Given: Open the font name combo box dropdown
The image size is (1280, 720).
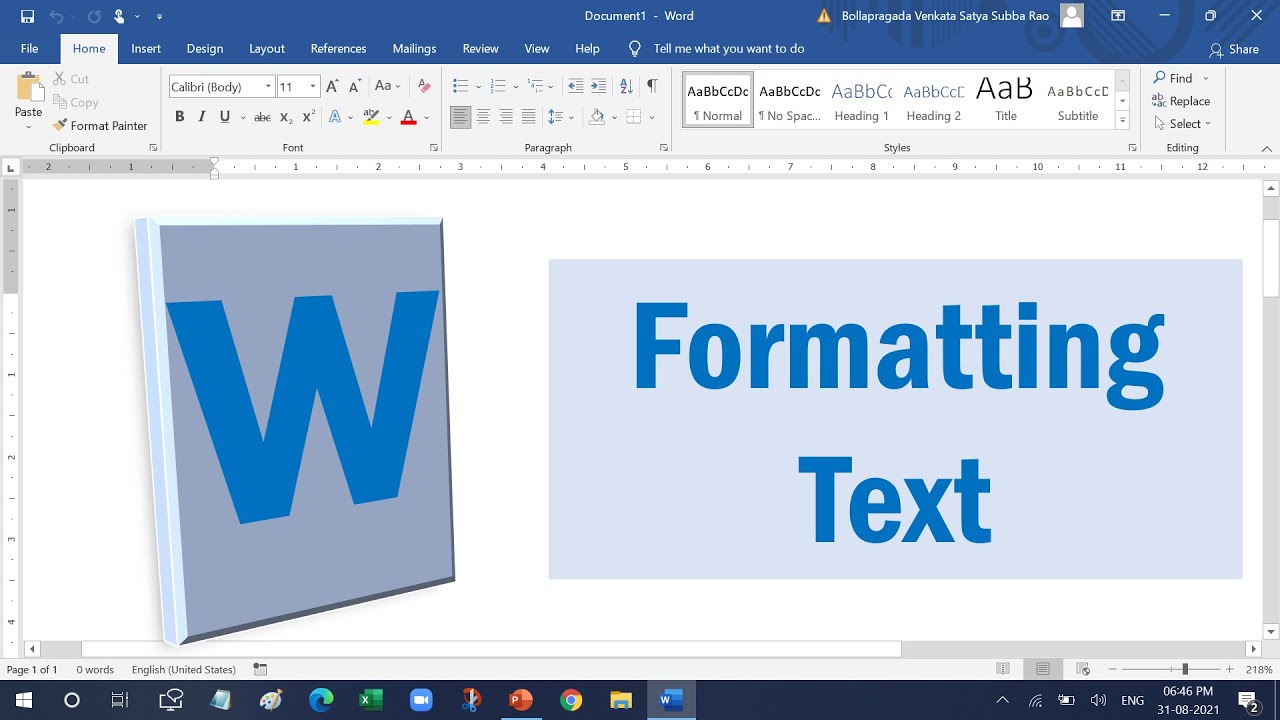Looking at the screenshot, I should click(268, 87).
